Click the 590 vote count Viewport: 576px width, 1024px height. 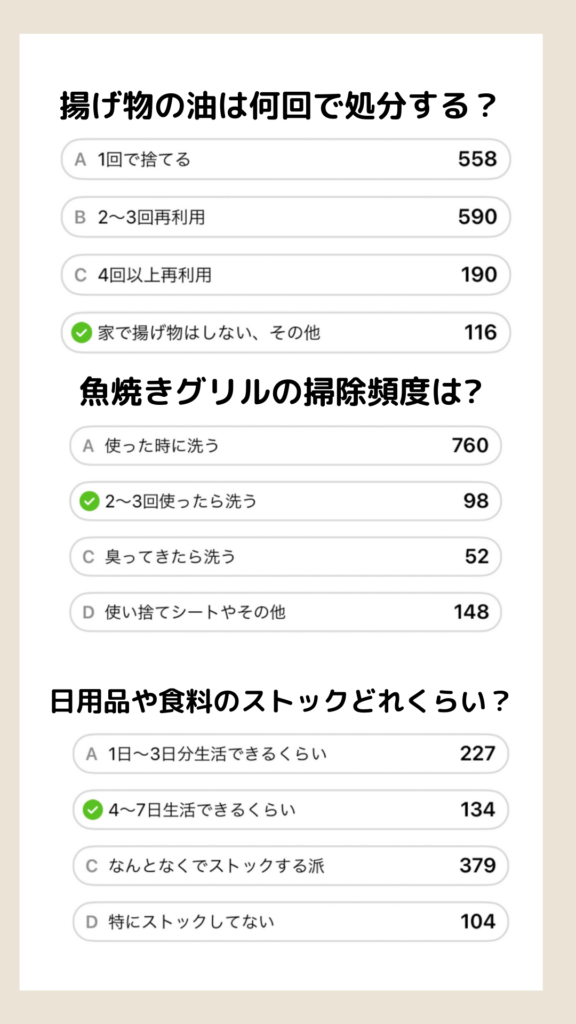tap(477, 217)
